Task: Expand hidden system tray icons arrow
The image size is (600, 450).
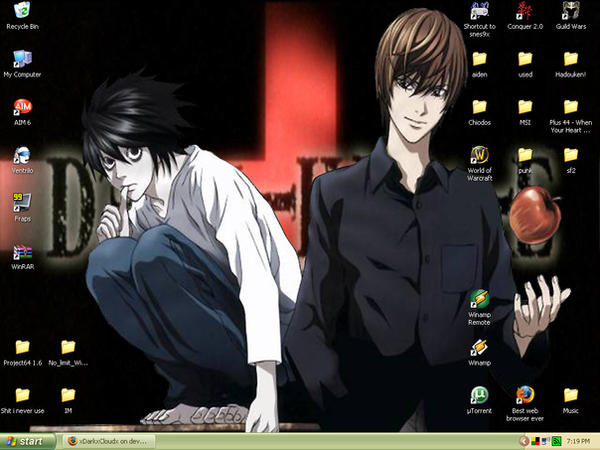Action: click(524, 442)
